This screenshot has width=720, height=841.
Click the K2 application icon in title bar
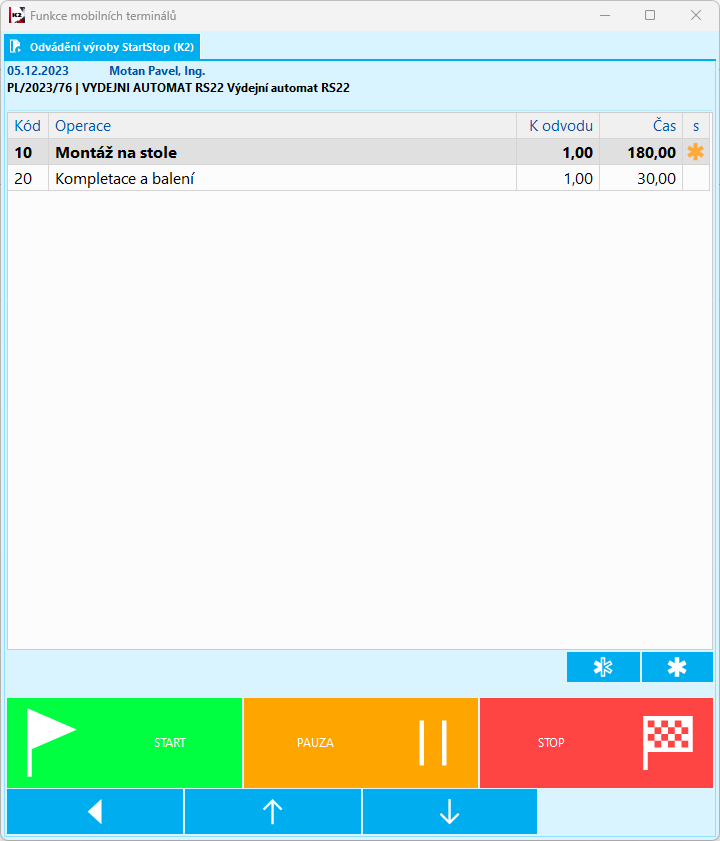tap(17, 15)
